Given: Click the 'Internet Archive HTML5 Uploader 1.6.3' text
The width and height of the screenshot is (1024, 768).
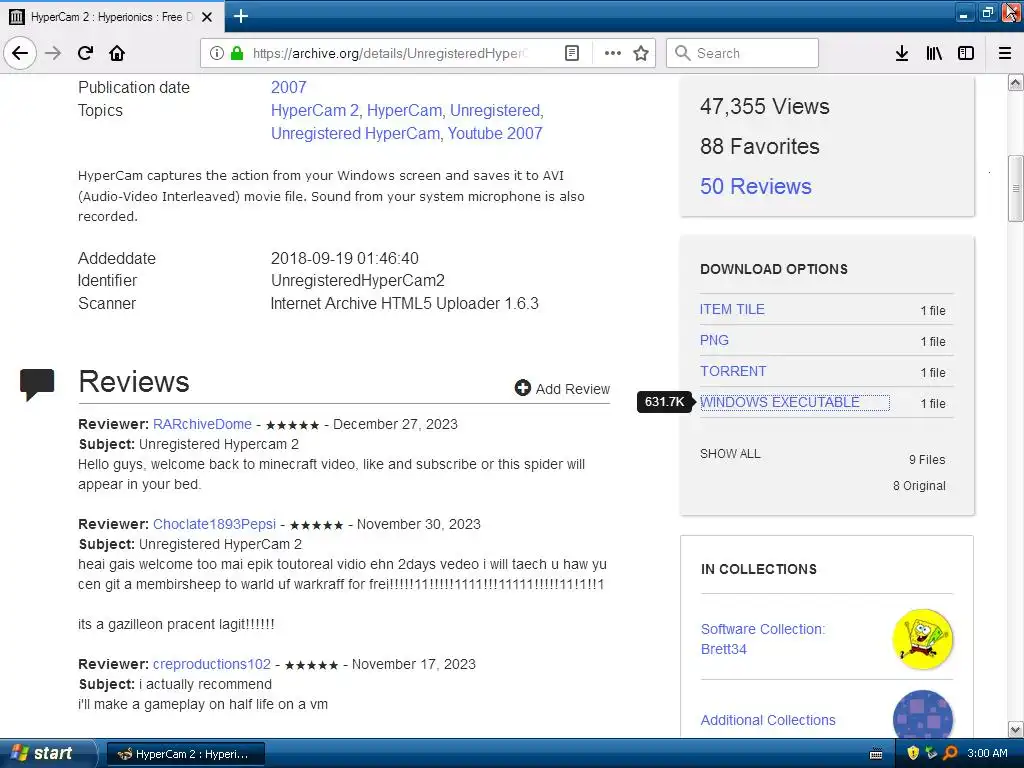Looking at the screenshot, I should (x=405, y=303).
